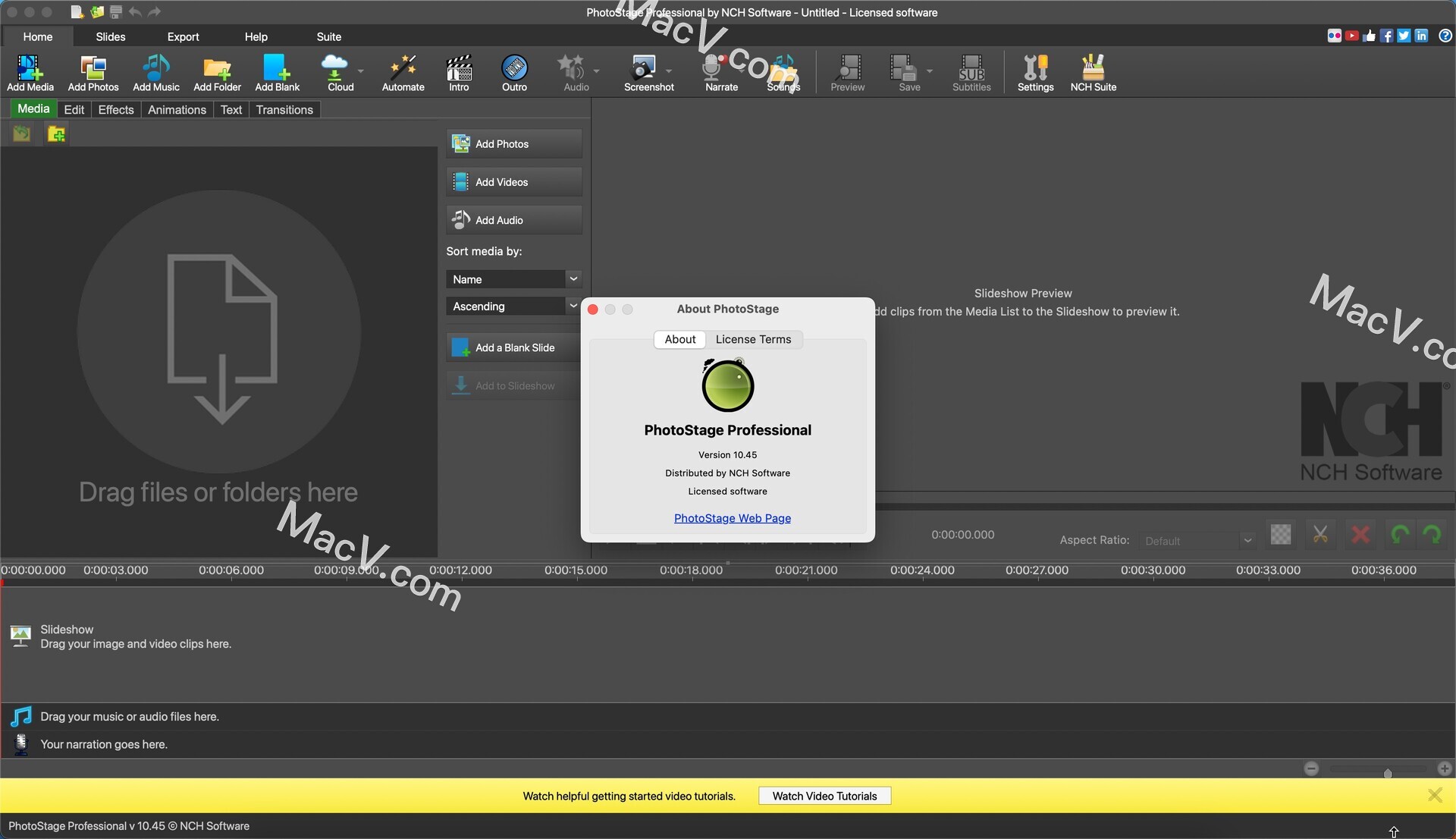This screenshot has width=1456, height=839.
Task: Expand the Screenshot dropdown arrow
Action: (669, 71)
